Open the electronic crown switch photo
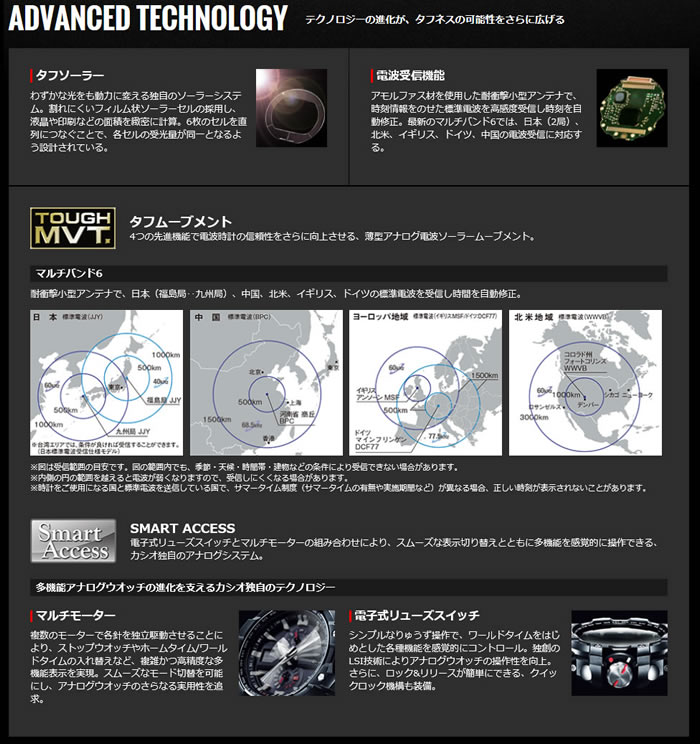The height and width of the screenshot is (744, 700). (619, 653)
